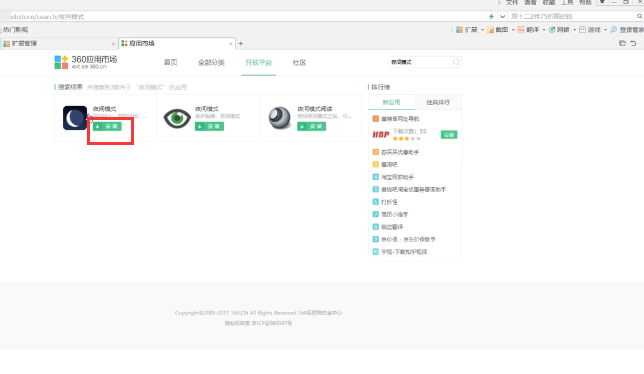Open the 查看 menu
Screen dimensions: 644x374
(x=530, y=2)
